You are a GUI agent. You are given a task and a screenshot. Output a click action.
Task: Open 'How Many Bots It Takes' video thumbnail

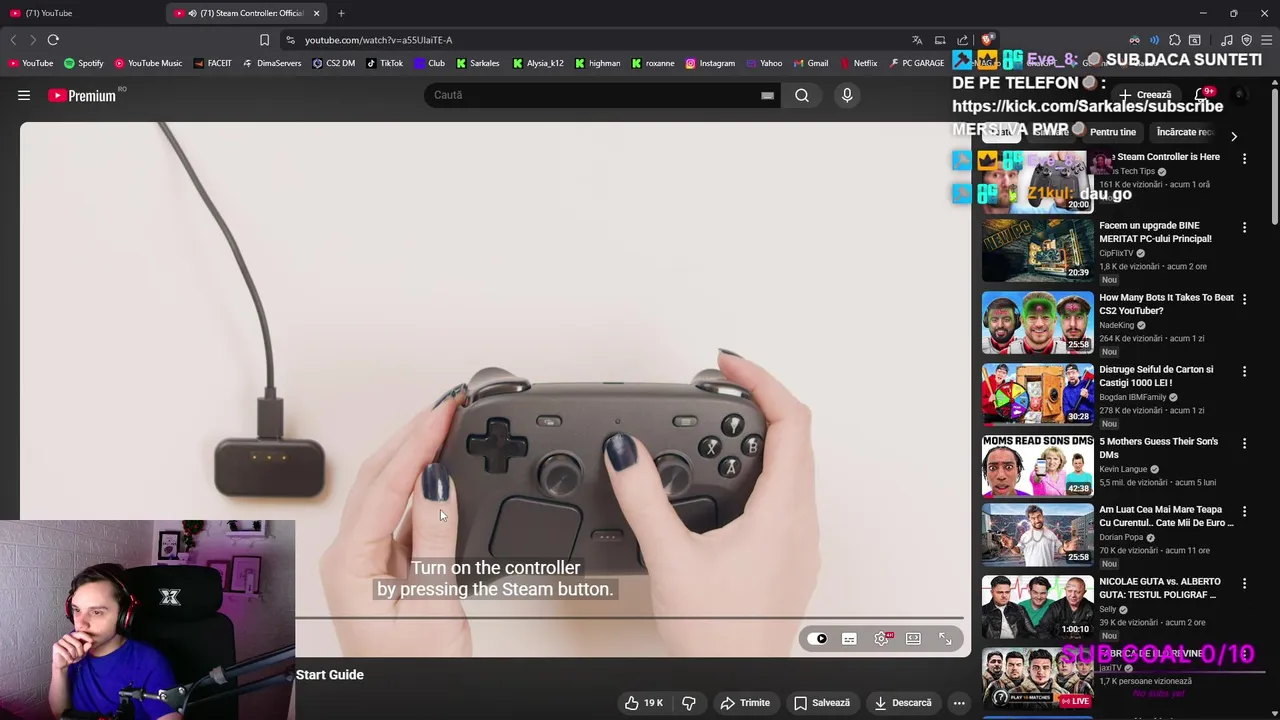(x=1037, y=322)
